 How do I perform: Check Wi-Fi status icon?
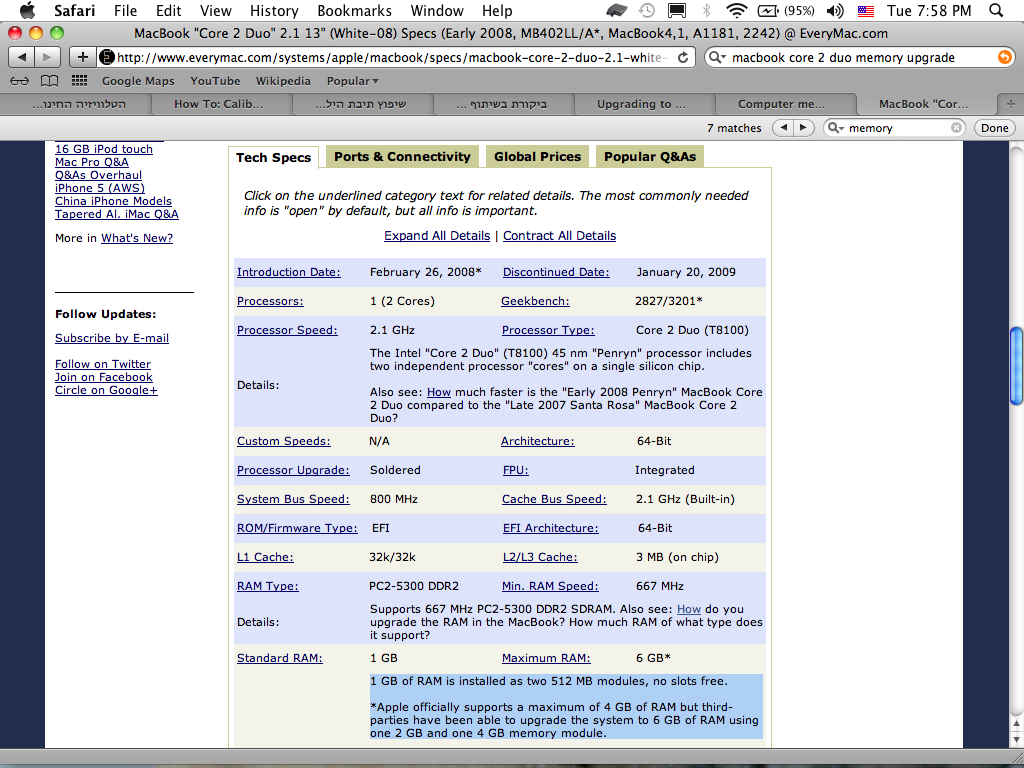[737, 10]
